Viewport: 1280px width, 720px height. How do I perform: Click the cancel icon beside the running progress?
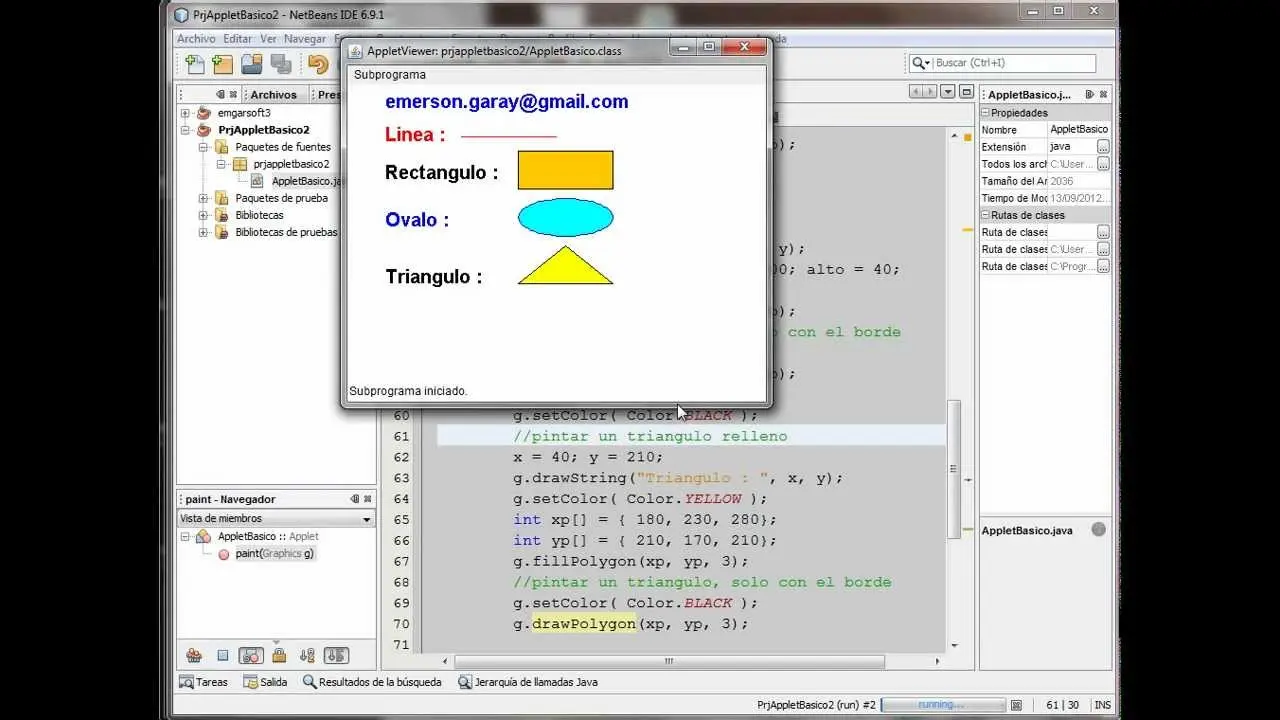1016,705
